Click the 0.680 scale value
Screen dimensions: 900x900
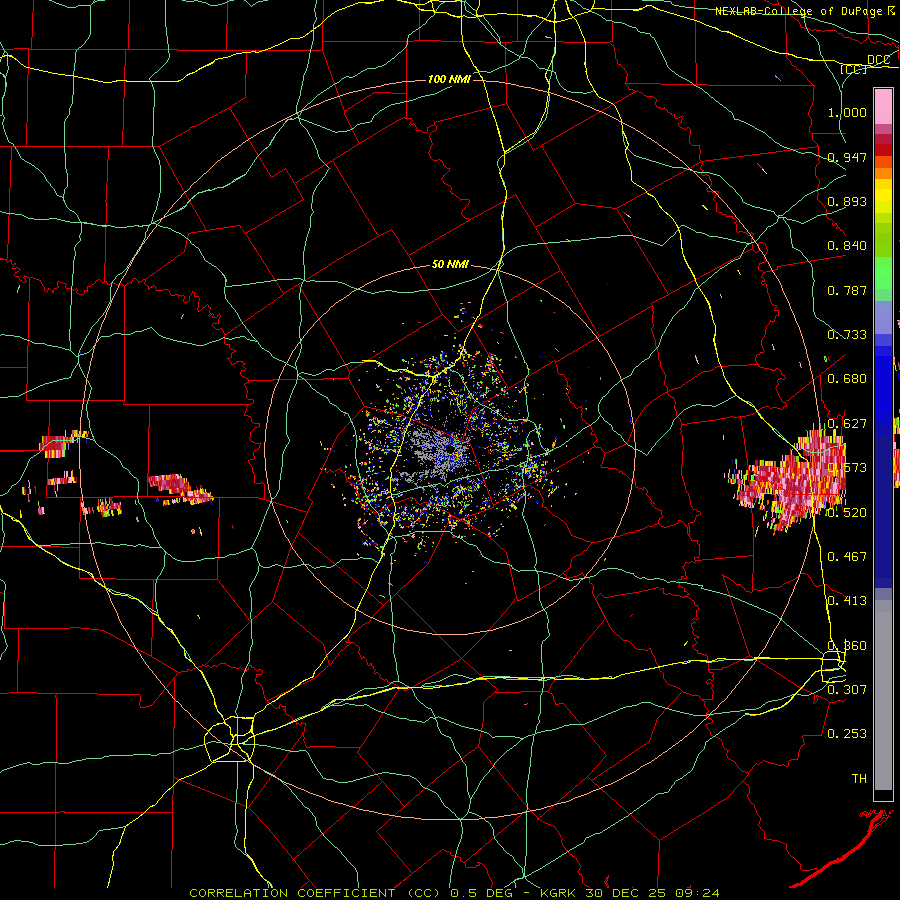tap(847, 379)
